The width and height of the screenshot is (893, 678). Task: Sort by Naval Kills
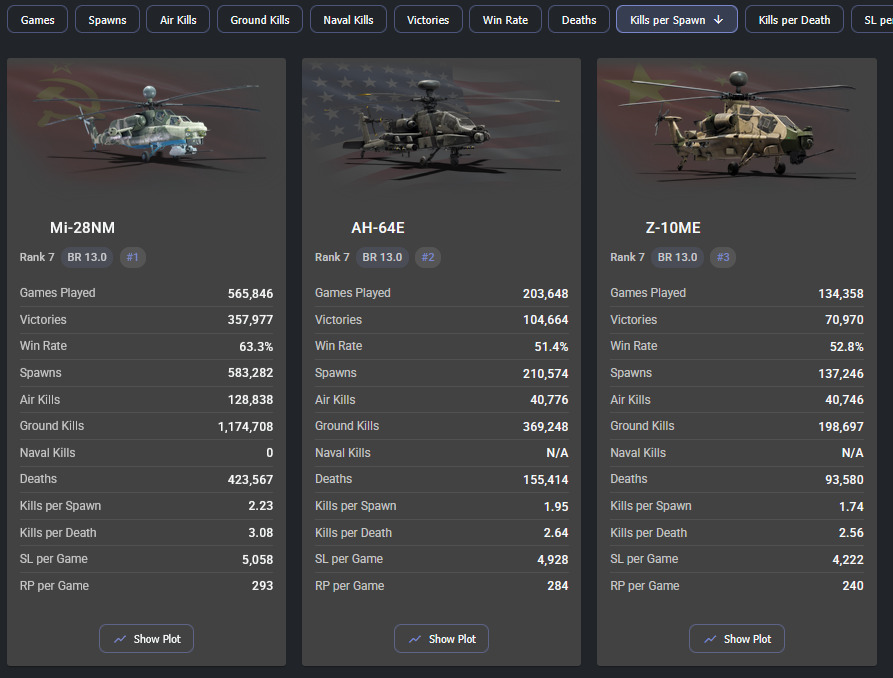[x=348, y=20]
